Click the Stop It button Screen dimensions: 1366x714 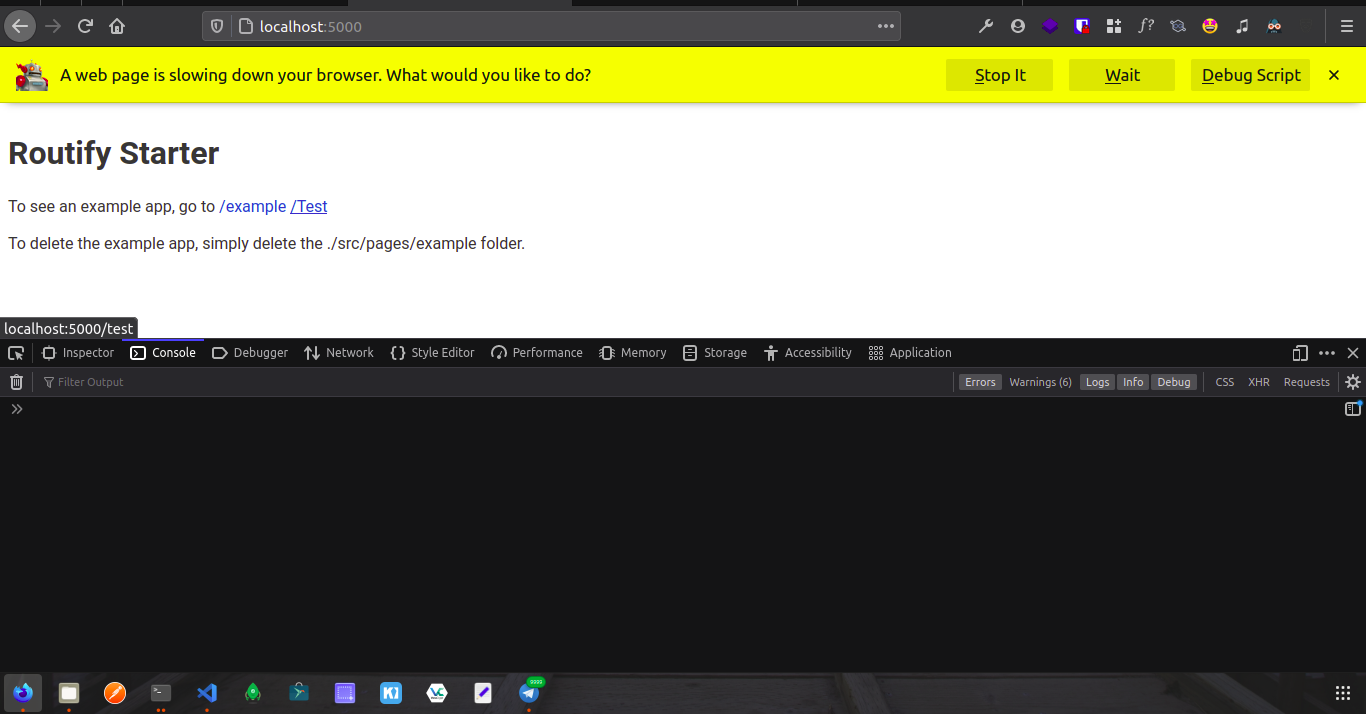(x=998, y=74)
